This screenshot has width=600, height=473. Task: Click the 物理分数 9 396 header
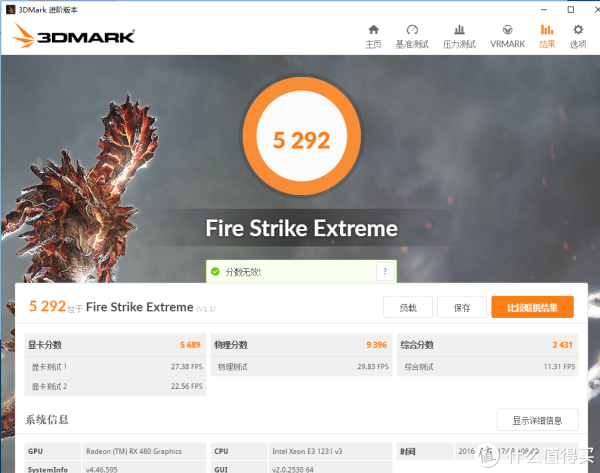point(302,345)
